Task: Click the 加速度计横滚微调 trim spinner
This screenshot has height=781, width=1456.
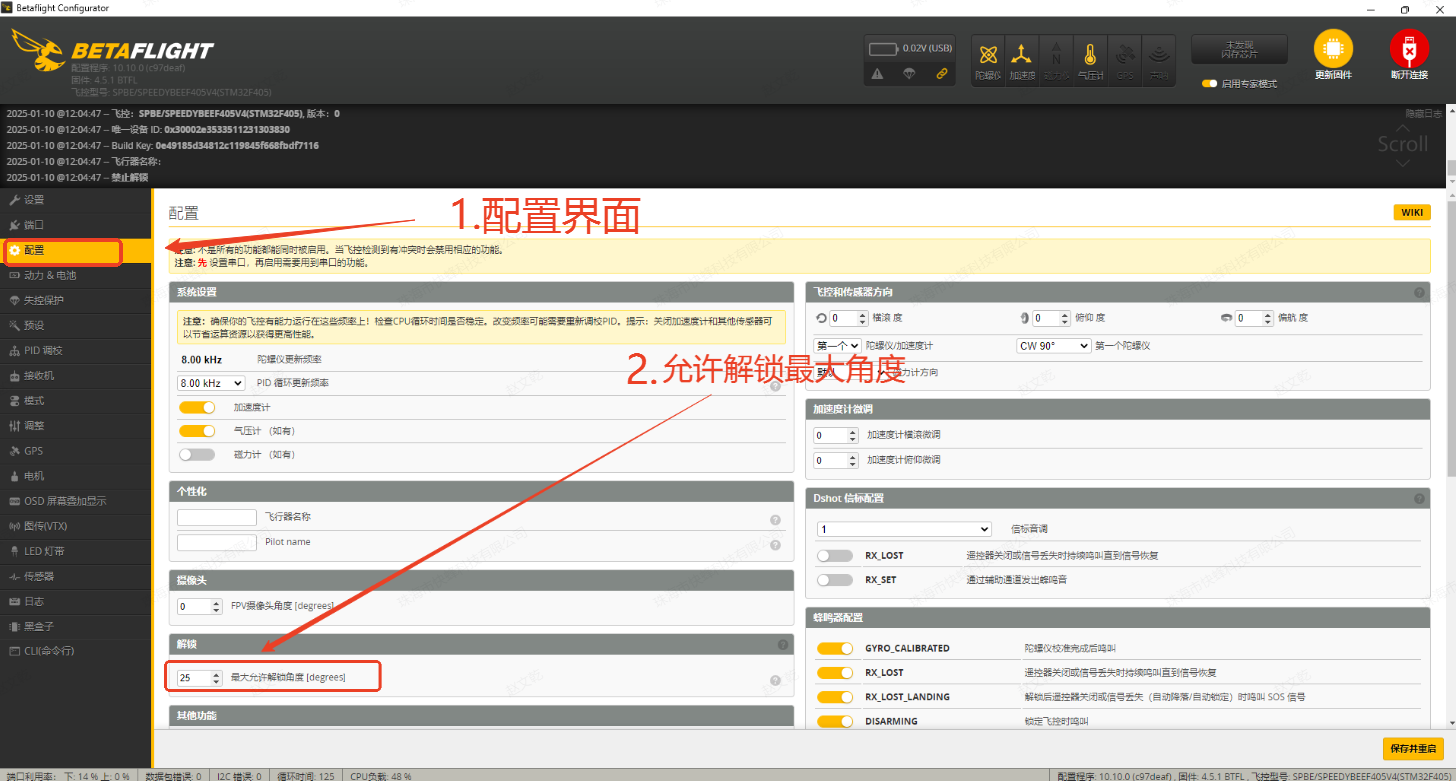Action: tap(836, 435)
